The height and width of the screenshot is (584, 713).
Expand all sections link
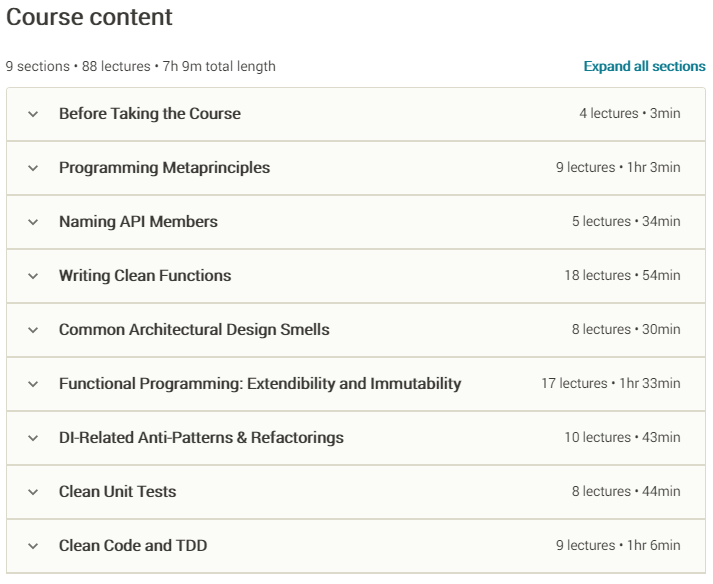point(644,66)
